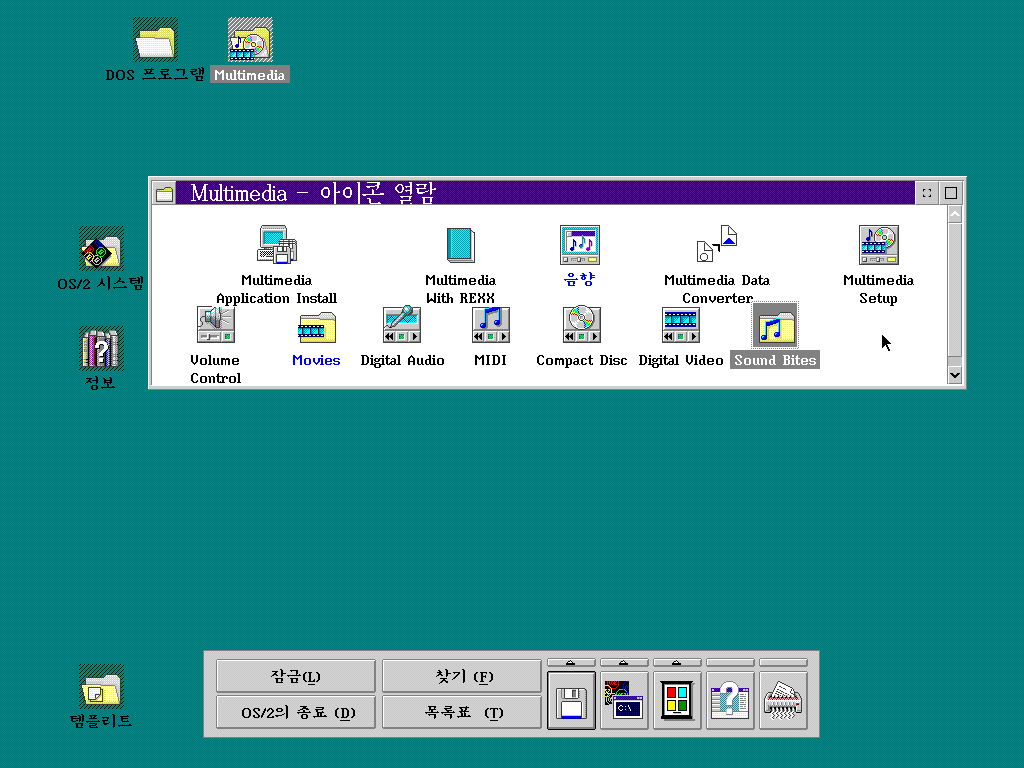The height and width of the screenshot is (768, 1024).
Task: Open the Movies folder icon
Action: pos(317,327)
